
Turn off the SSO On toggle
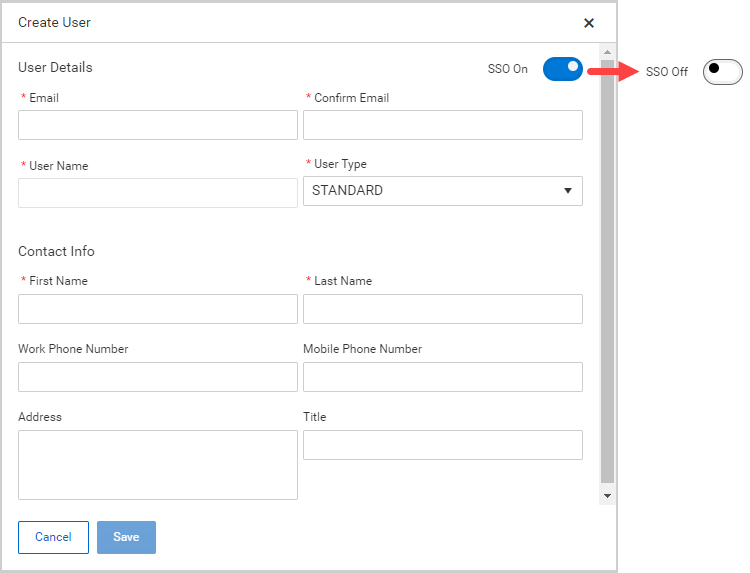[x=563, y=69]
